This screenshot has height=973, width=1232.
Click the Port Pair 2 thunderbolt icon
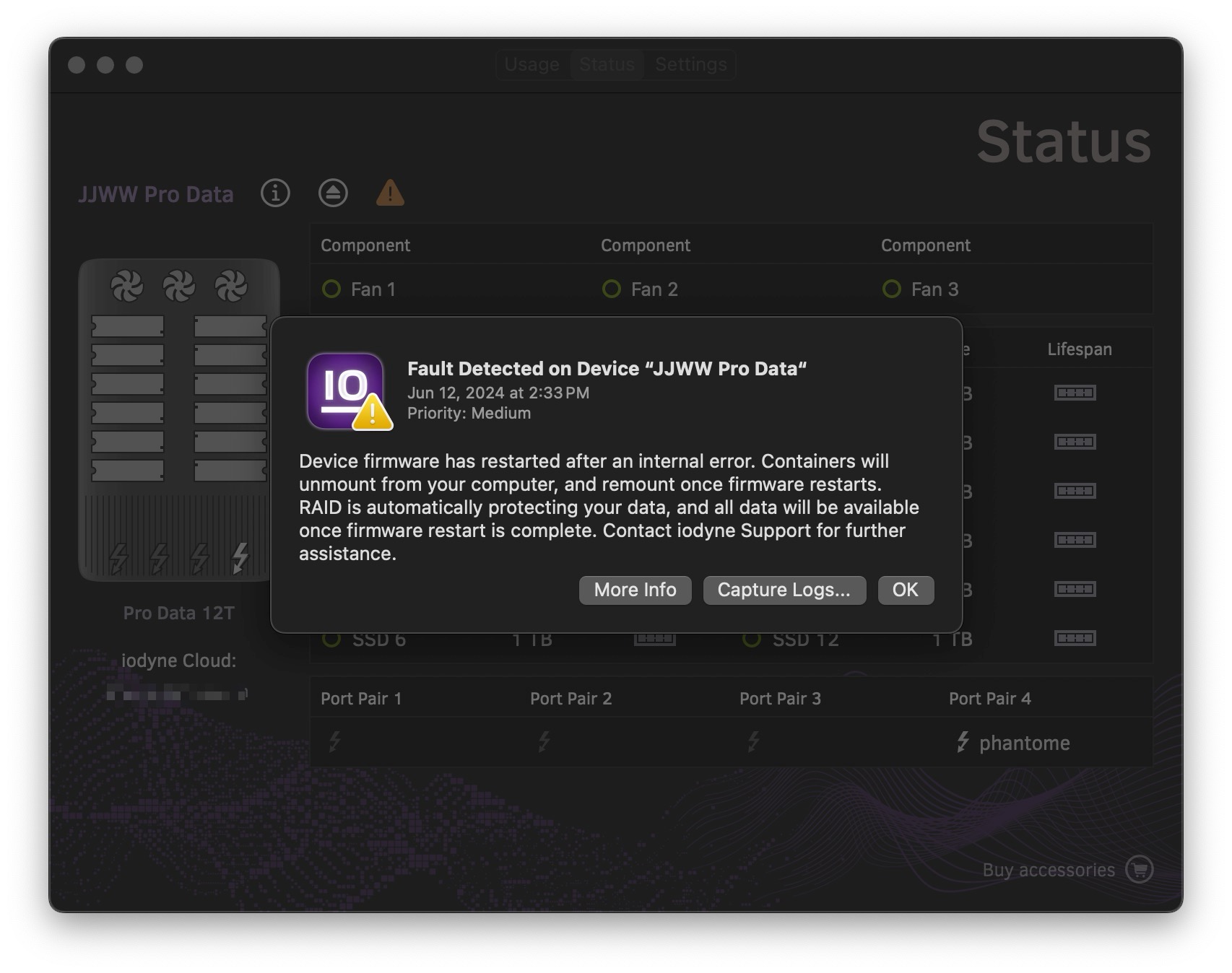544,741
